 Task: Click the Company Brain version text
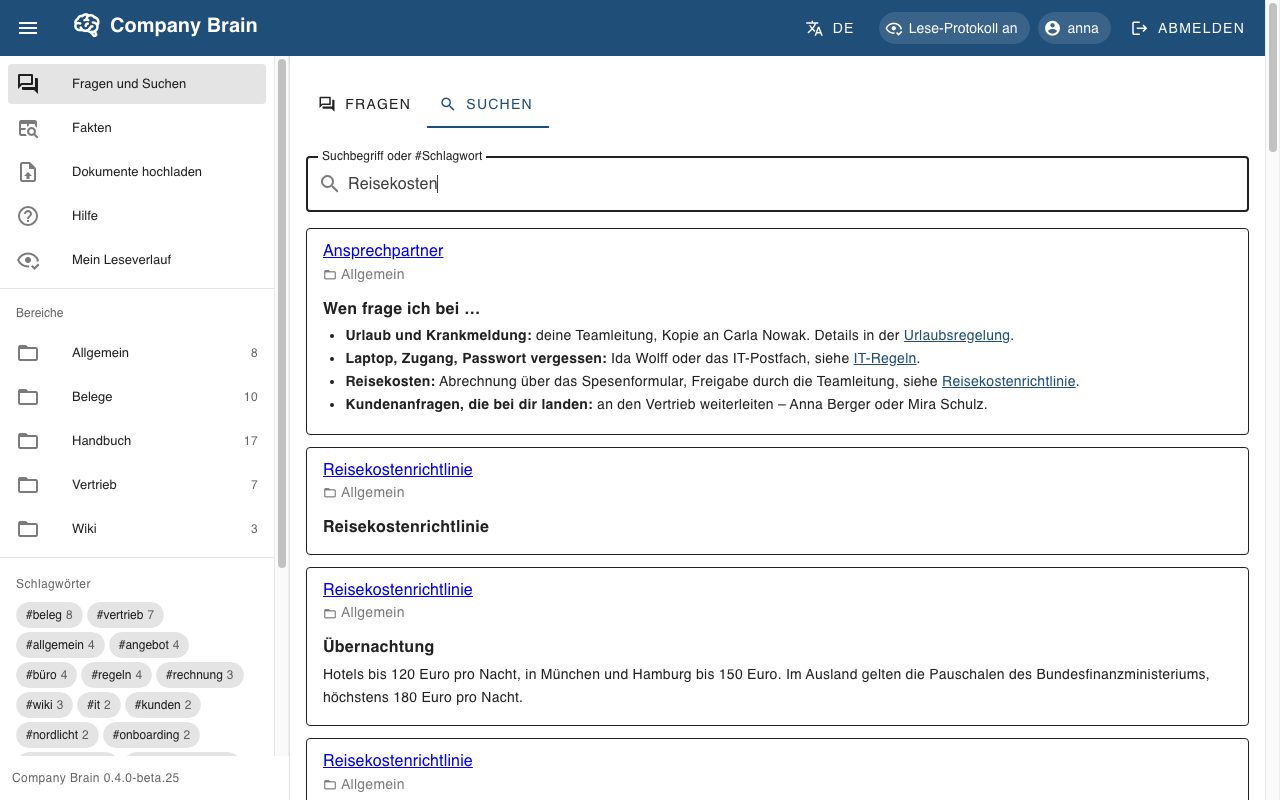click(96, 778)
